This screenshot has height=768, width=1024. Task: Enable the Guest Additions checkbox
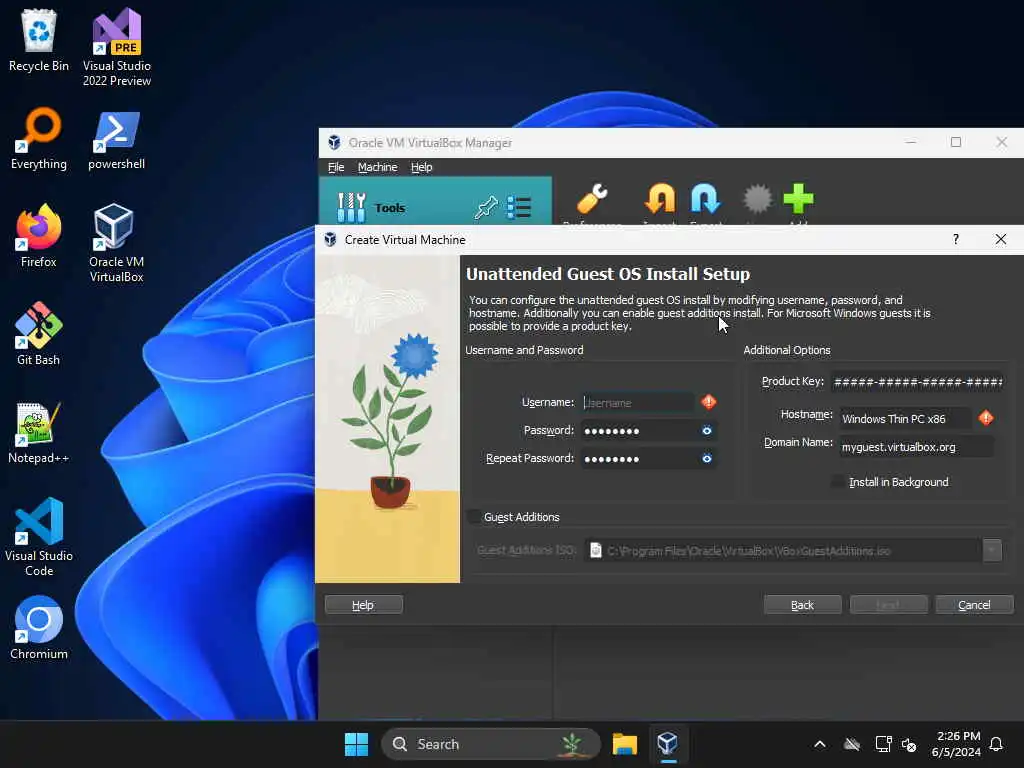475,517
